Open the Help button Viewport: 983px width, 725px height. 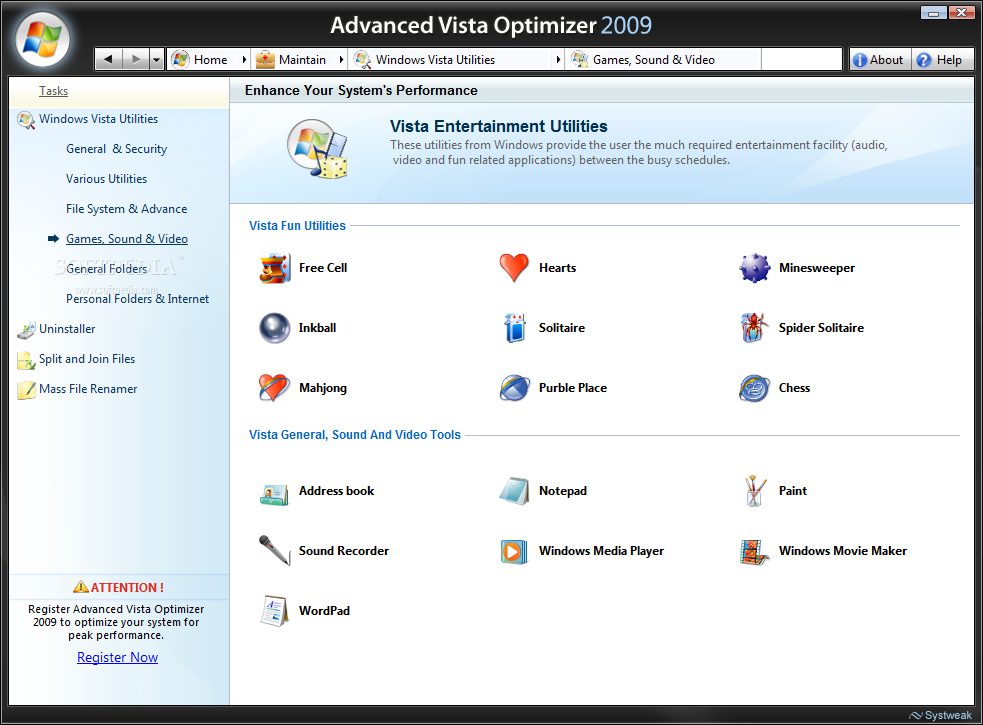pos(942,60)
